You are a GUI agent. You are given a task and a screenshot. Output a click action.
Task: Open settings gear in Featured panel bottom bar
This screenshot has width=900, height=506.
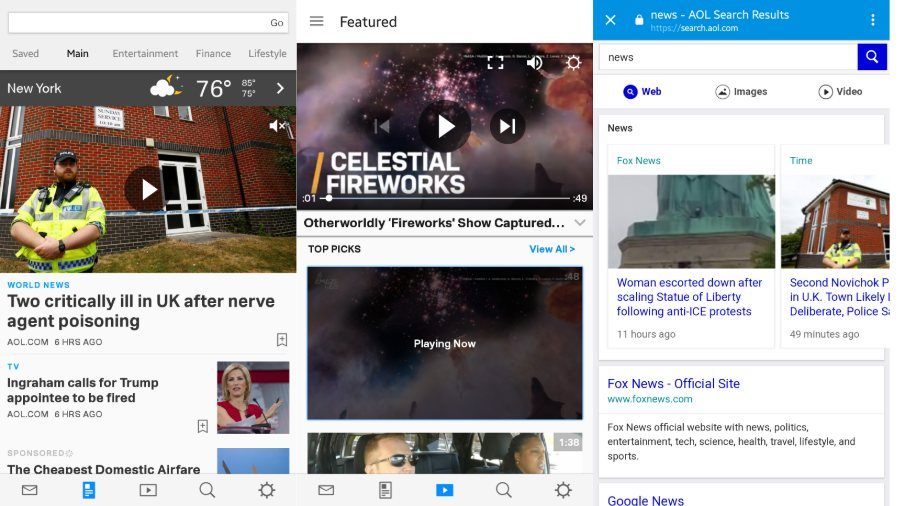tap(563, 490)
